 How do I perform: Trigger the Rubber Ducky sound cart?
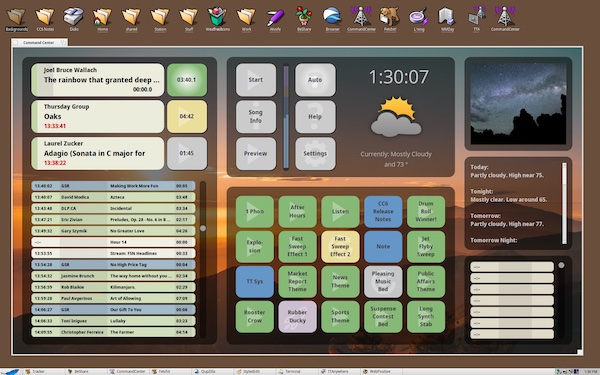point(297,316)
